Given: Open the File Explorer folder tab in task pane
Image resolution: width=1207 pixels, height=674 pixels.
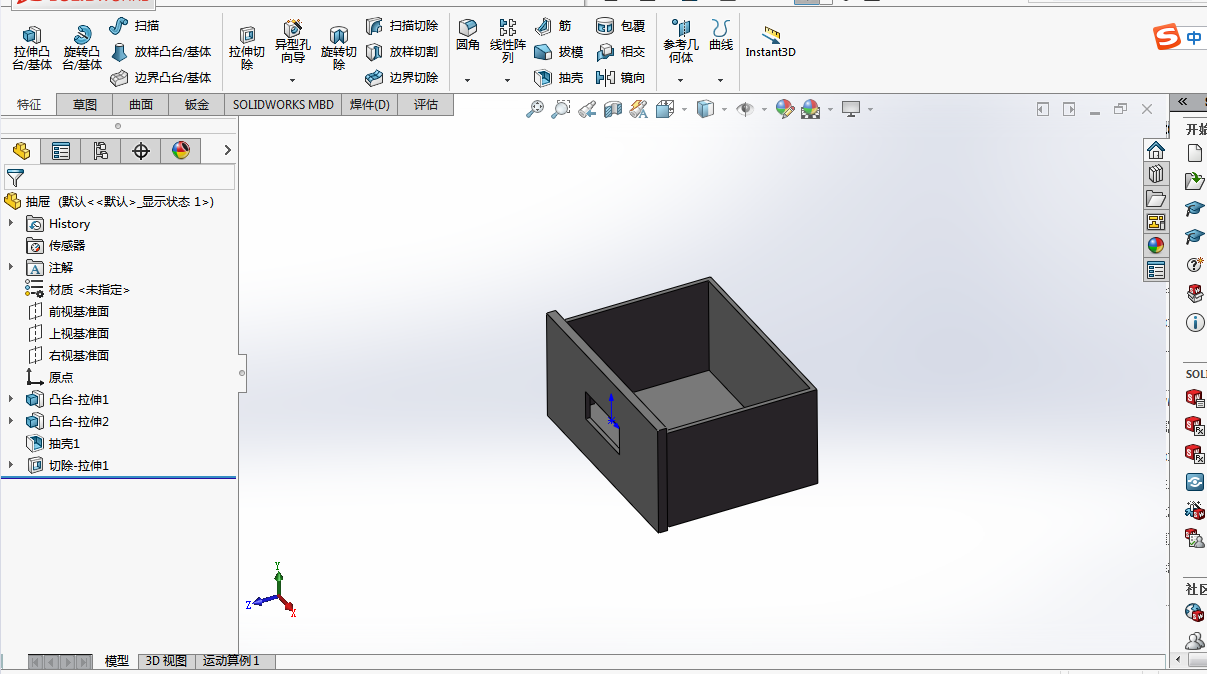Looking at the screenshot, I should coord(1156,198).
